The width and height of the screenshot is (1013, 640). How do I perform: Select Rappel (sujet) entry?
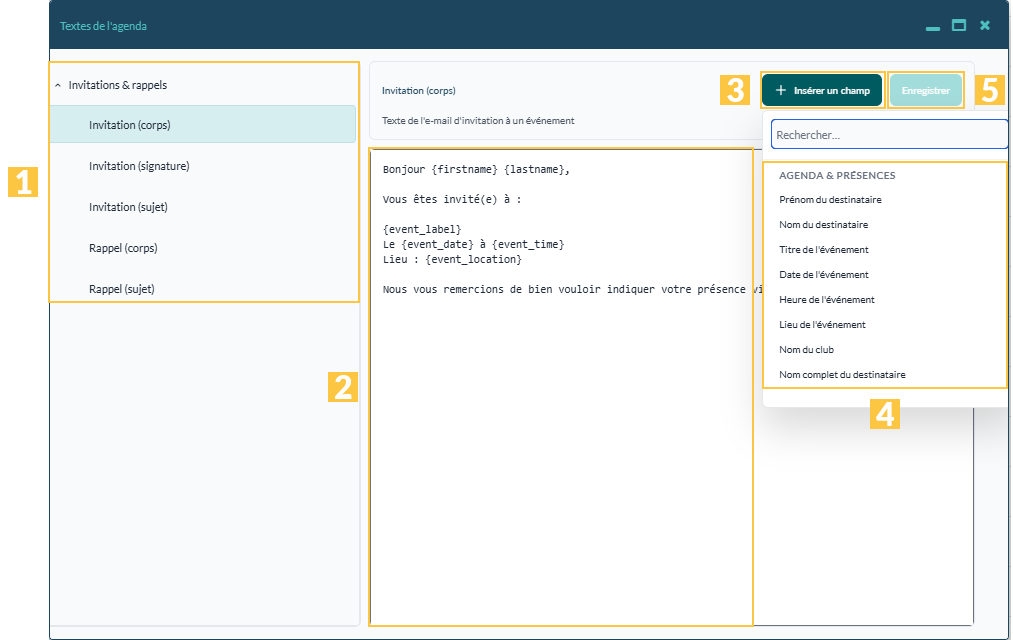203,289
